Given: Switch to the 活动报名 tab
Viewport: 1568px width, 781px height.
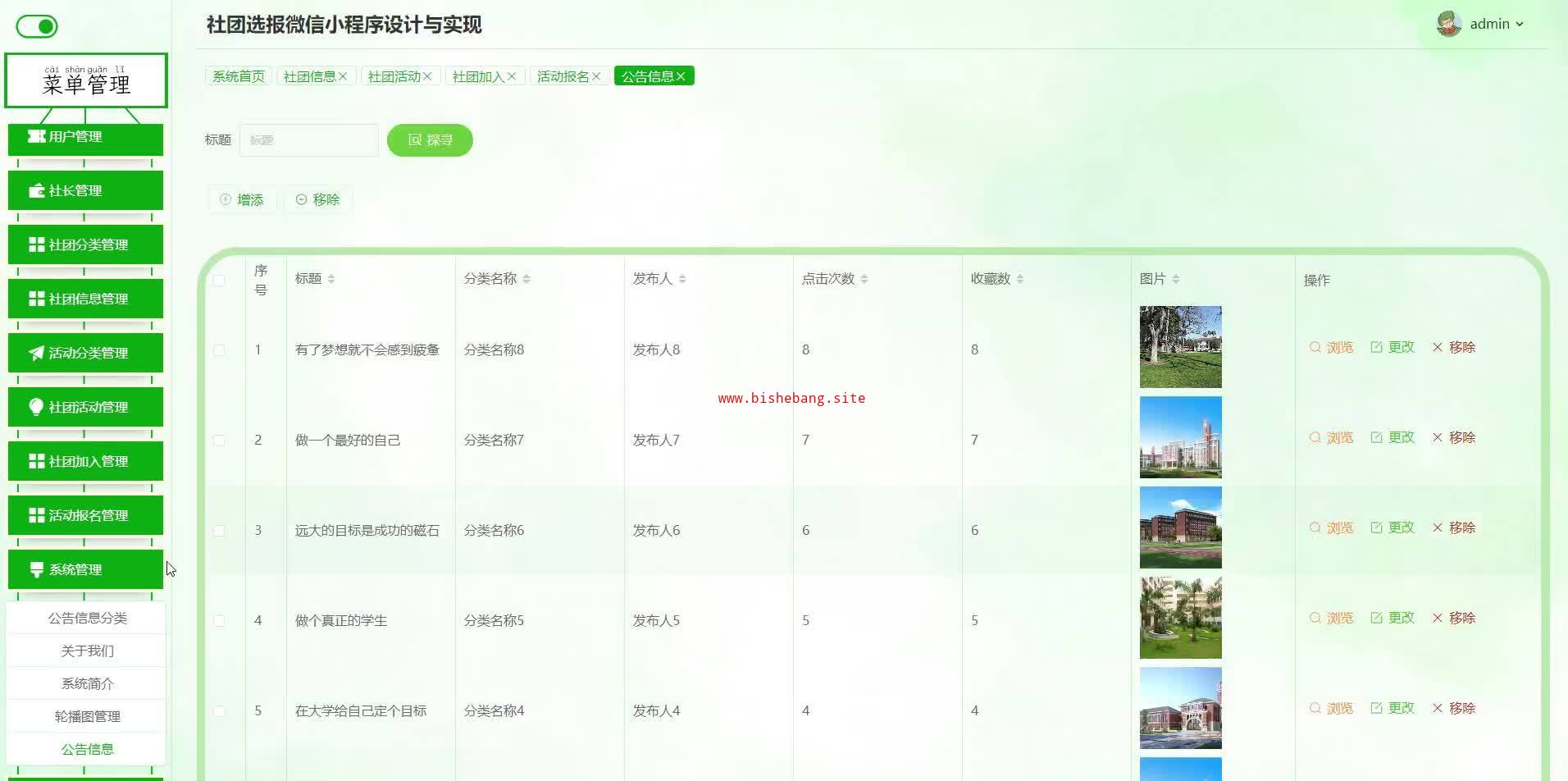Looking at the screenshot, I should pyautogui.click(x=563, y=76).
